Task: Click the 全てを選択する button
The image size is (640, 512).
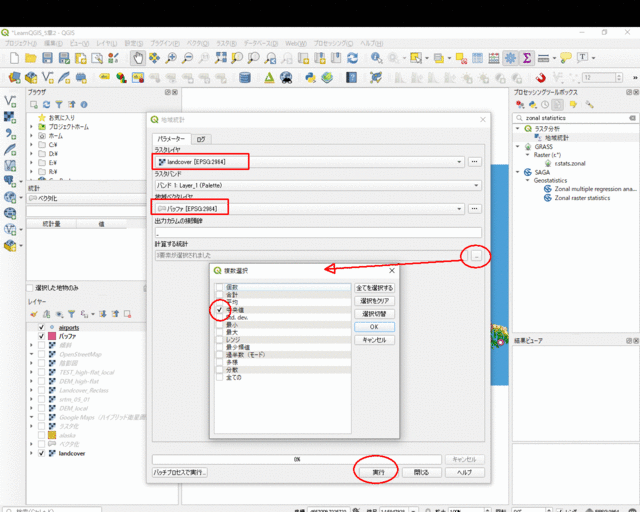Action: [374, 288]
